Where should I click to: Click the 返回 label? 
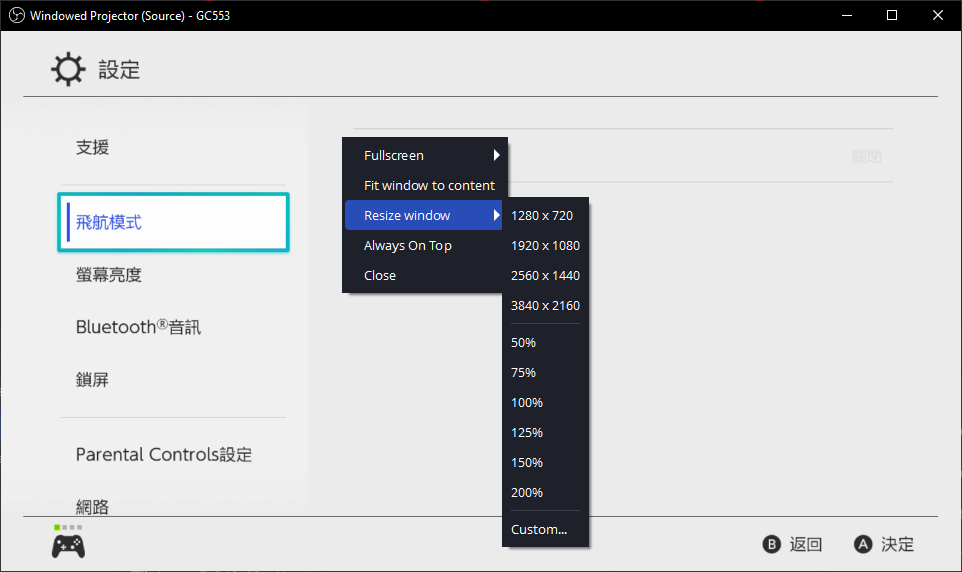[806, 544]
